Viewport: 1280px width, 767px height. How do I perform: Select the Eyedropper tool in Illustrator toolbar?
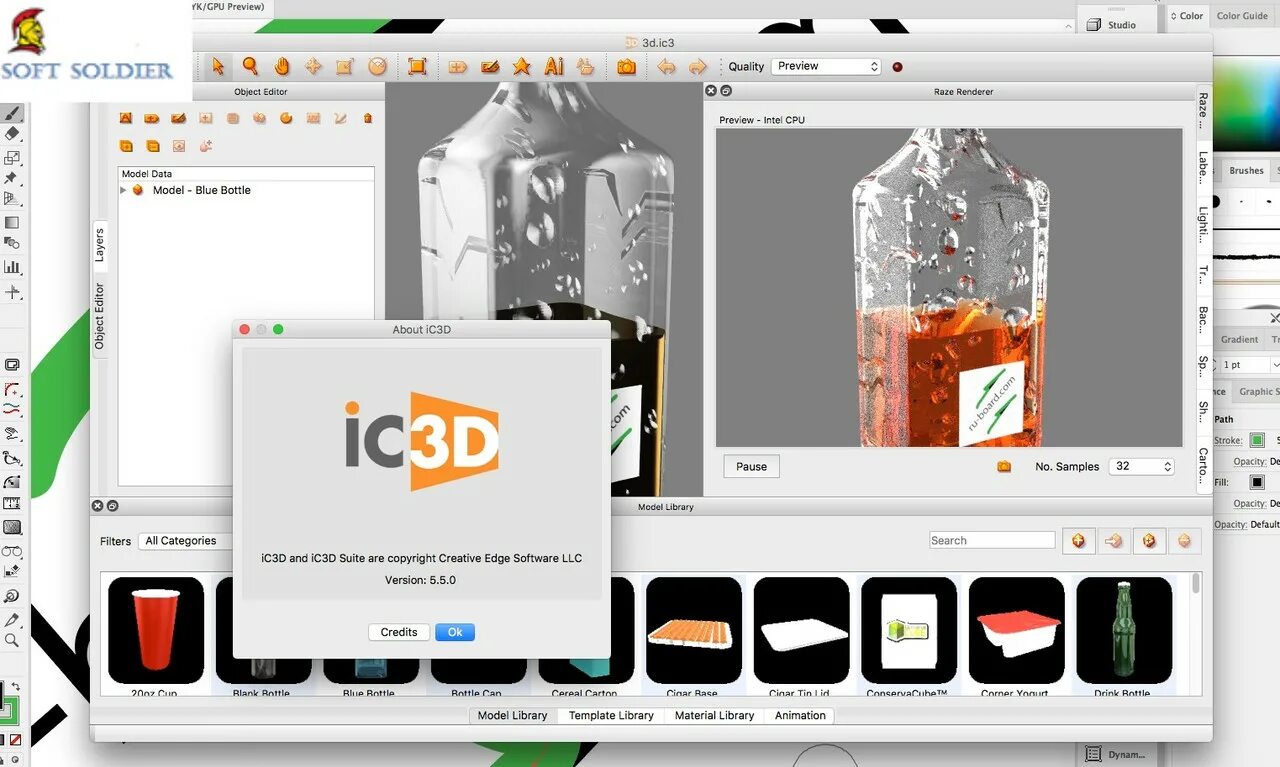click(x=12, y=620)
